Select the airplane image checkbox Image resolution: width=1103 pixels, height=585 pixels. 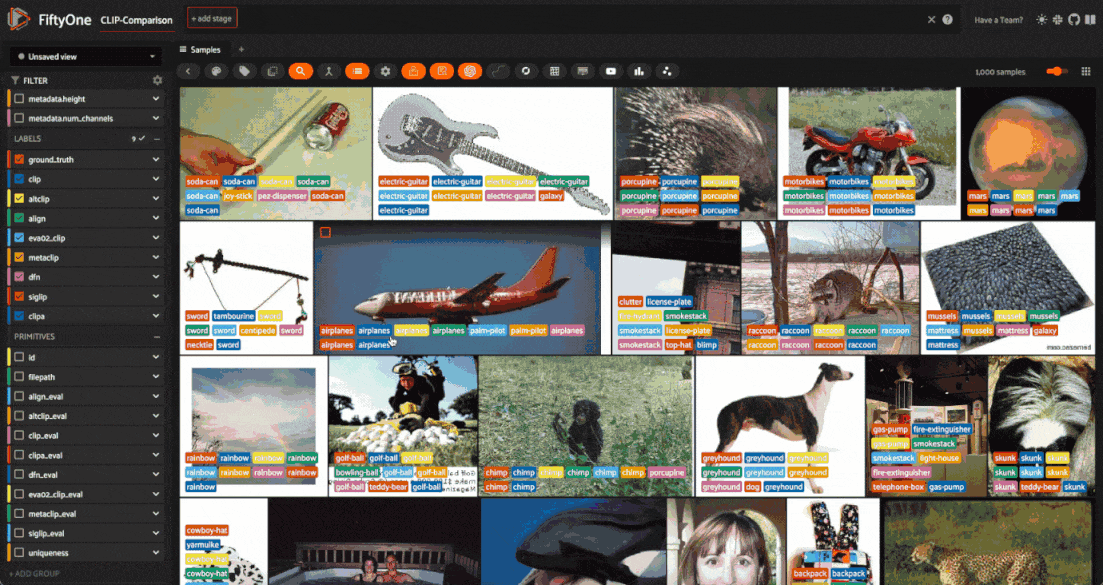pyautogui.click(x=325, y=232)
